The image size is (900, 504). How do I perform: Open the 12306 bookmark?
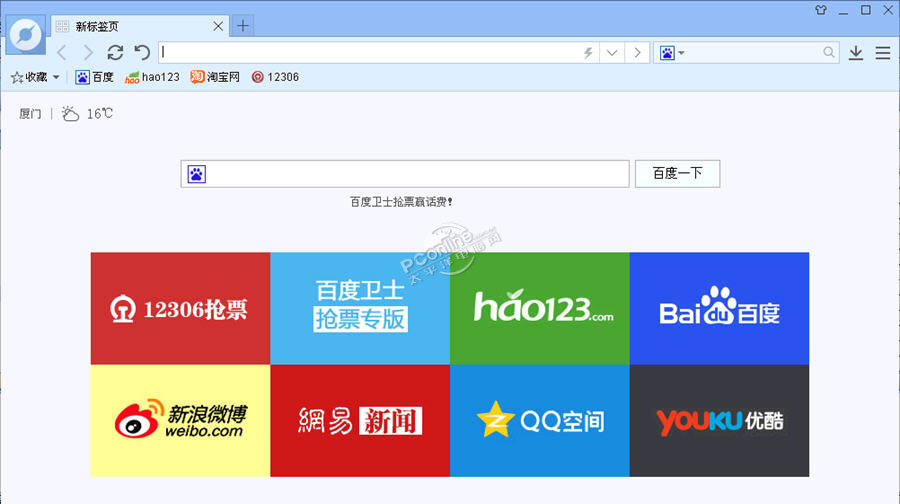(x=275, y=77)
